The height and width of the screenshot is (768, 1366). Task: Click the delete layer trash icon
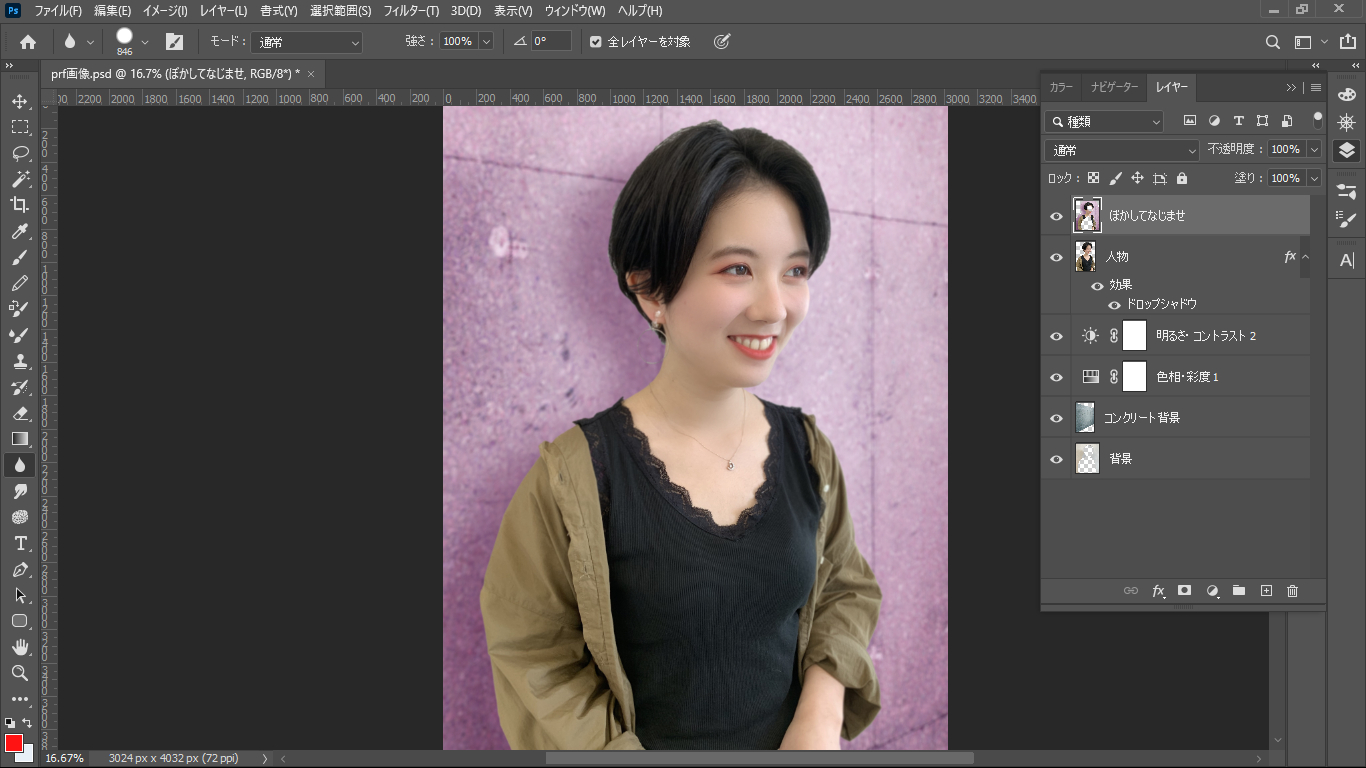click(x=1292, y=591)
